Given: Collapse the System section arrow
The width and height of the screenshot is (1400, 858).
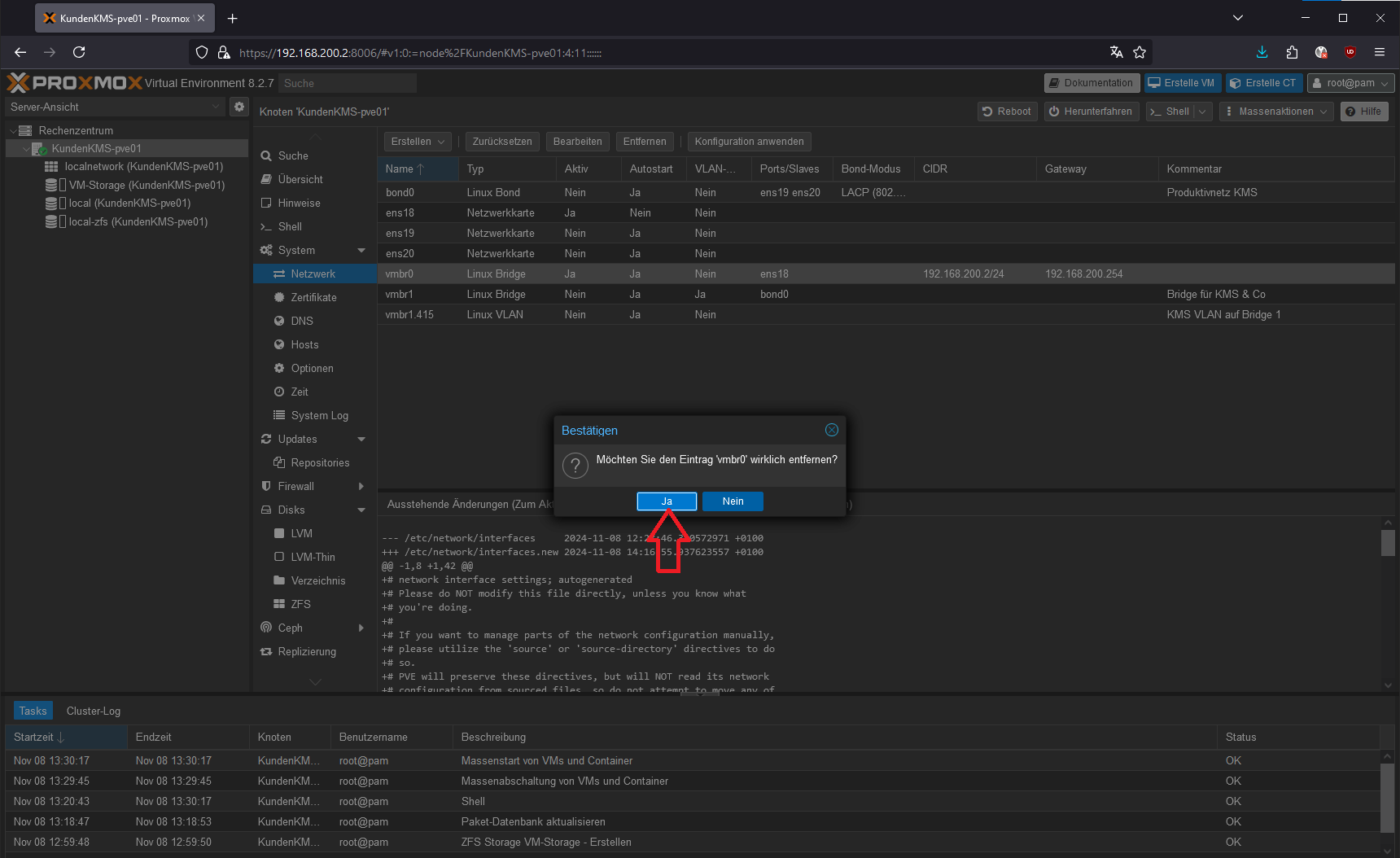Looking at the screenshot, I should 361,251.
